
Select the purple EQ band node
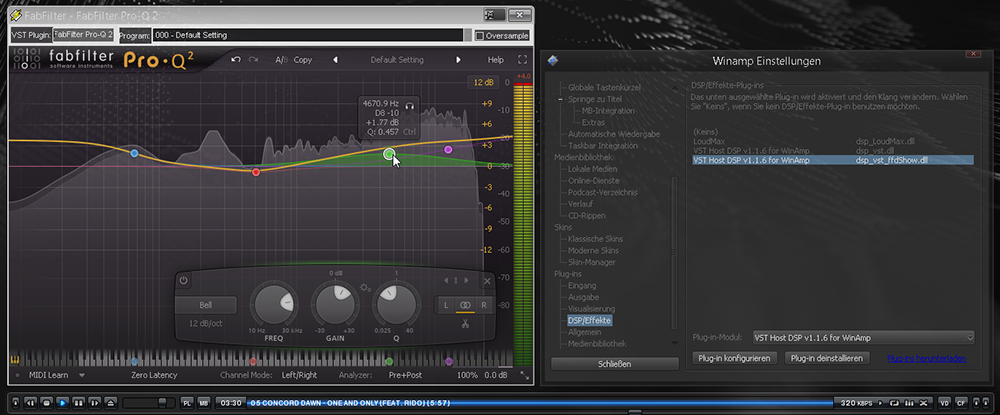448,149
